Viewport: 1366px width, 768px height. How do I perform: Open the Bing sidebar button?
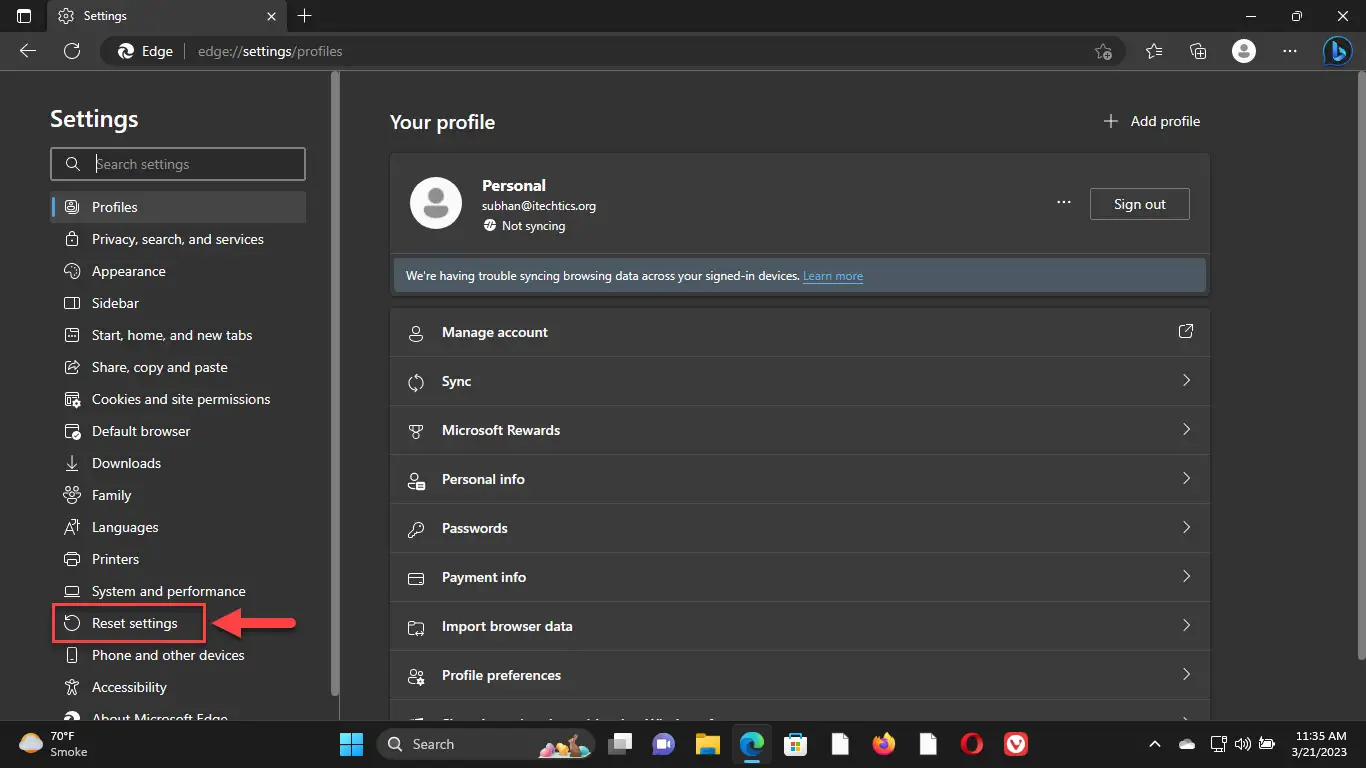click(1337, 51)
